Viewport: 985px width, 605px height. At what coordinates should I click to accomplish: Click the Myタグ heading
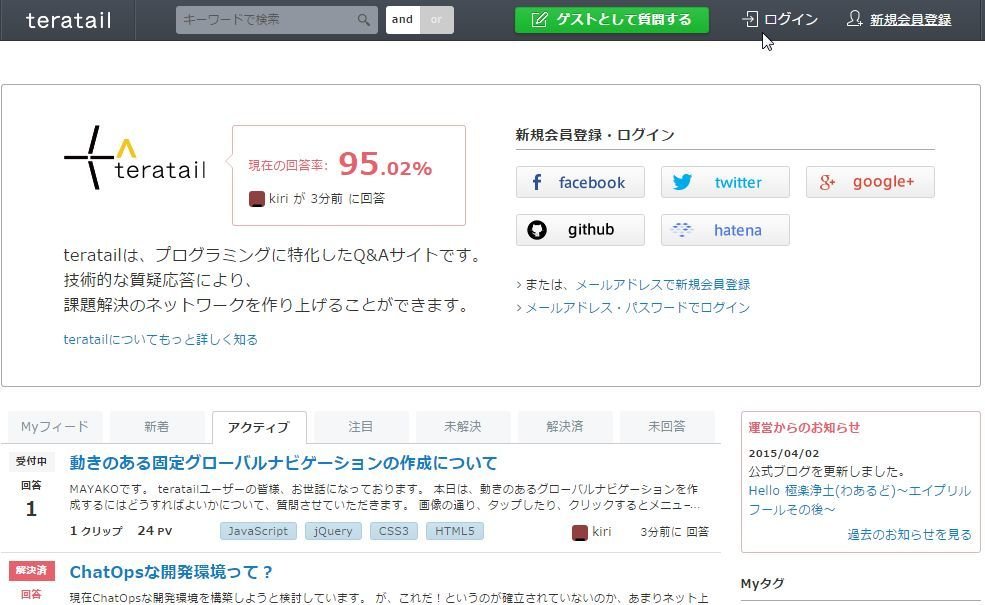[762, 584]
